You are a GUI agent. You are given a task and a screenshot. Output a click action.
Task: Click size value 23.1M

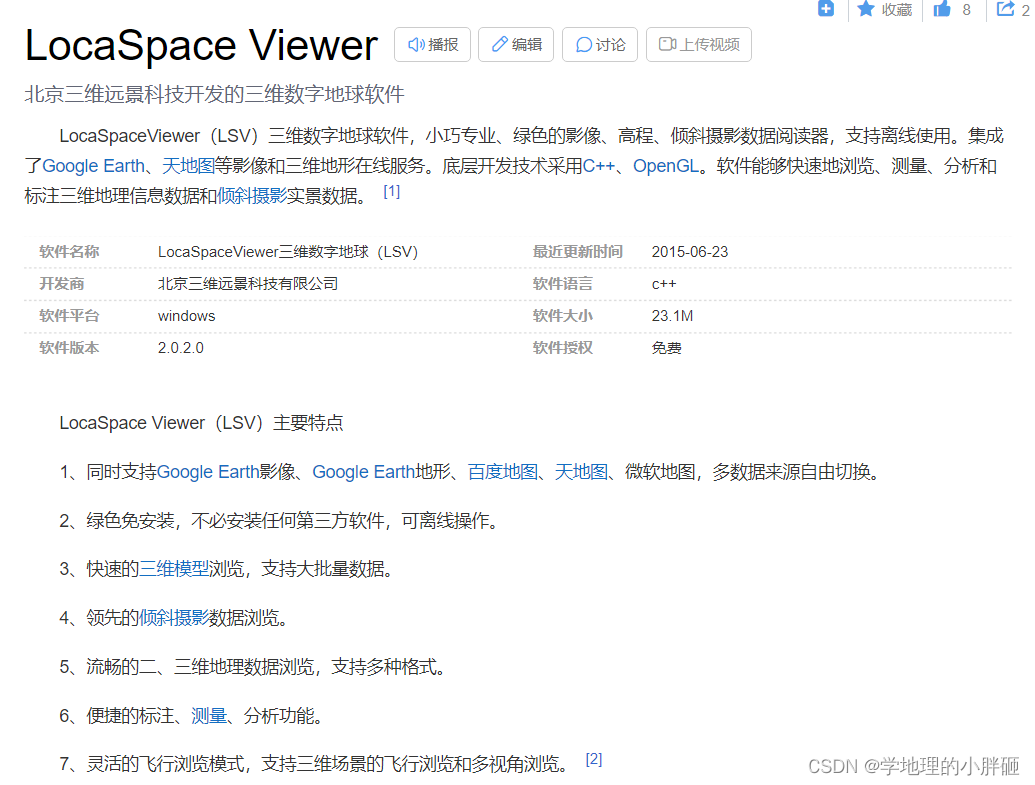tap(672, 316)
